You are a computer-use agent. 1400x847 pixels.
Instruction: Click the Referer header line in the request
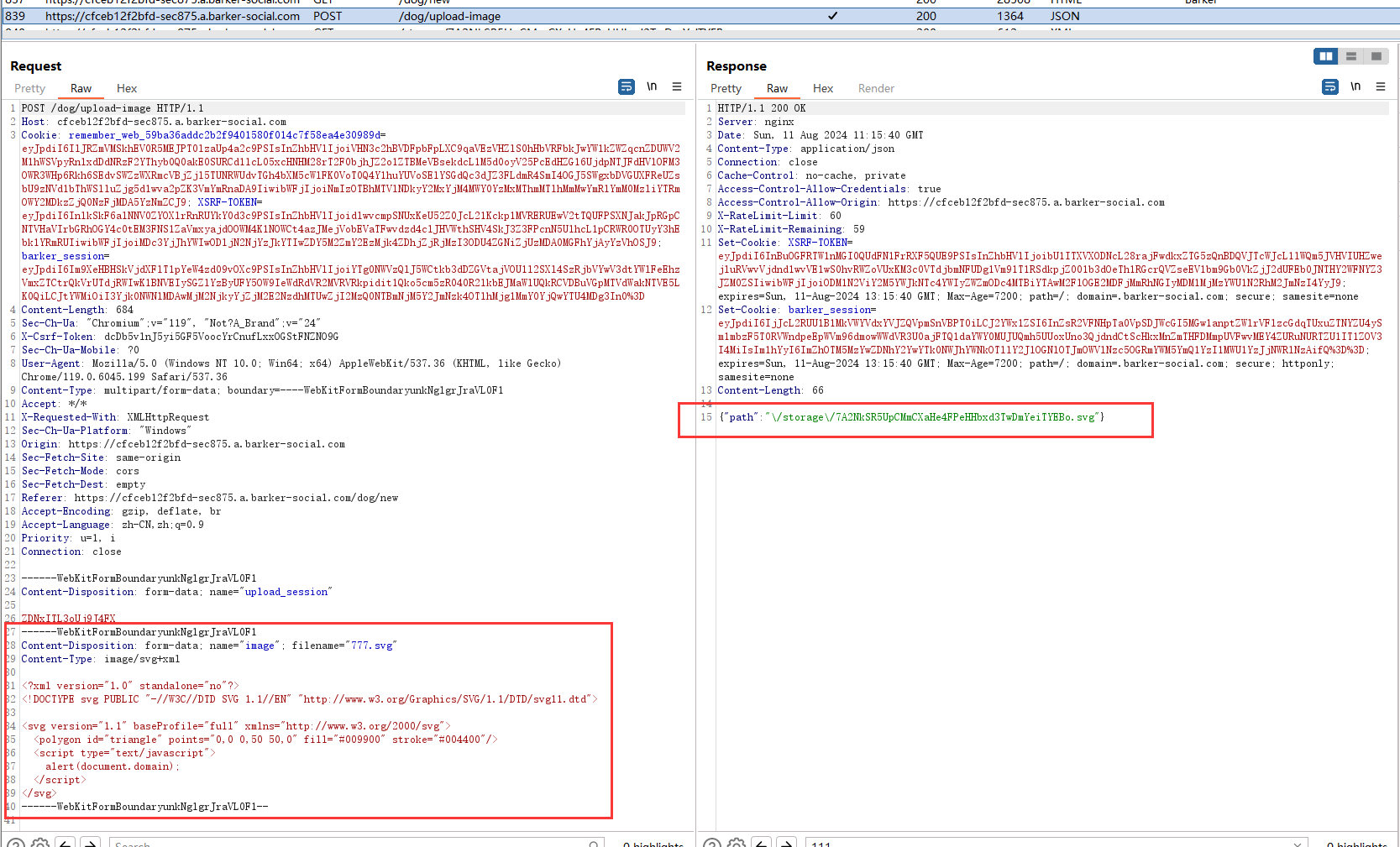pyautogui.click(x=210, y=498)
